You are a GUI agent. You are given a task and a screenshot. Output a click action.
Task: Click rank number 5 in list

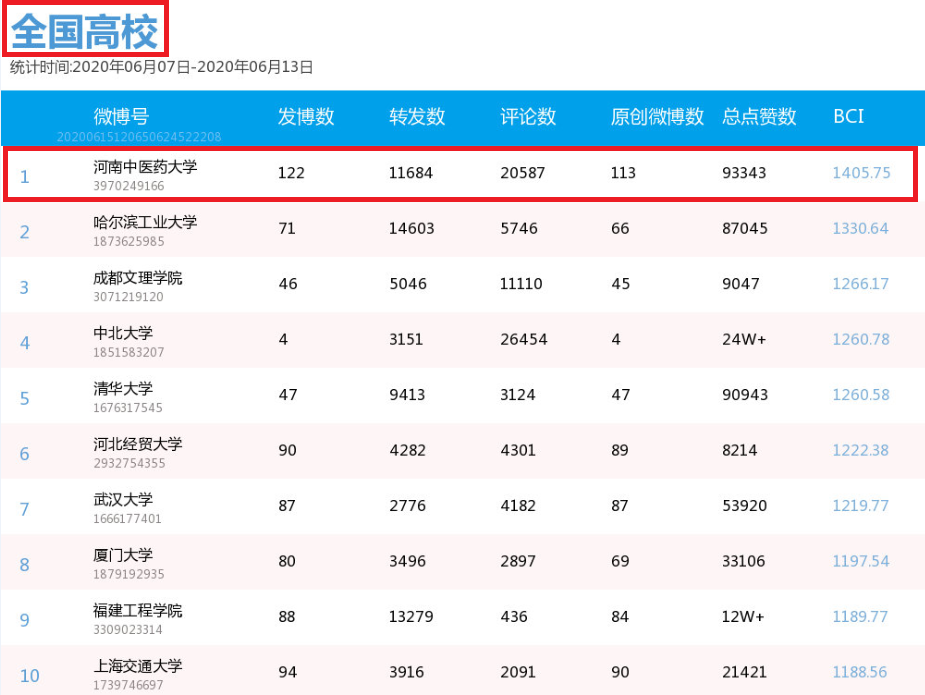(25, 399)
